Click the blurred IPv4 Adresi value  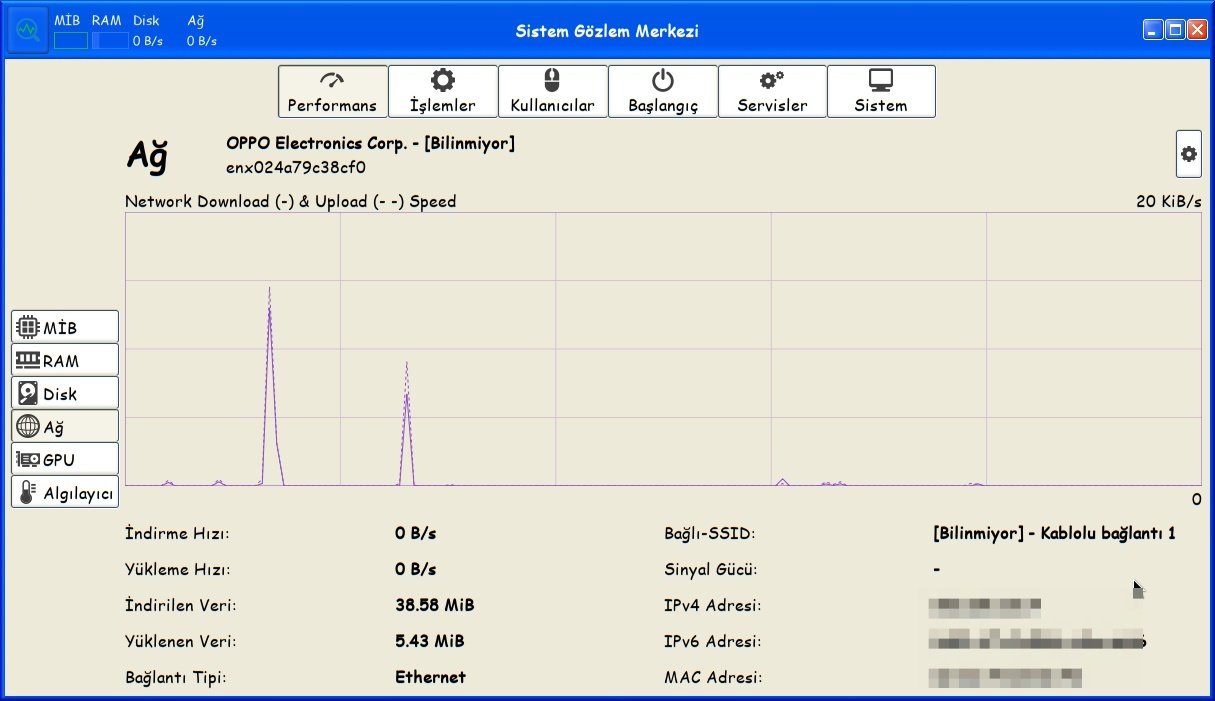(985, 605)
